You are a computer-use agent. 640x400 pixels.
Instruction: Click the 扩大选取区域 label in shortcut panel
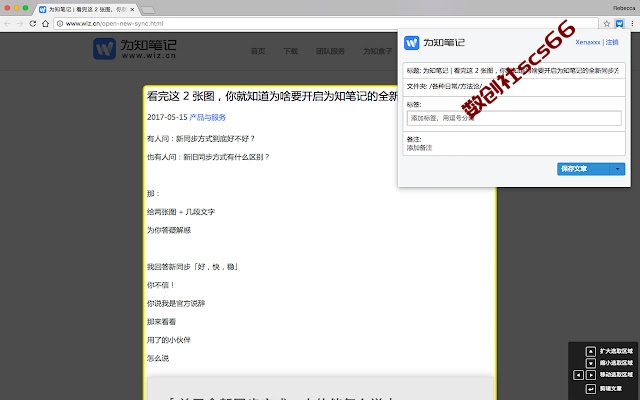[x=616, y=351]
